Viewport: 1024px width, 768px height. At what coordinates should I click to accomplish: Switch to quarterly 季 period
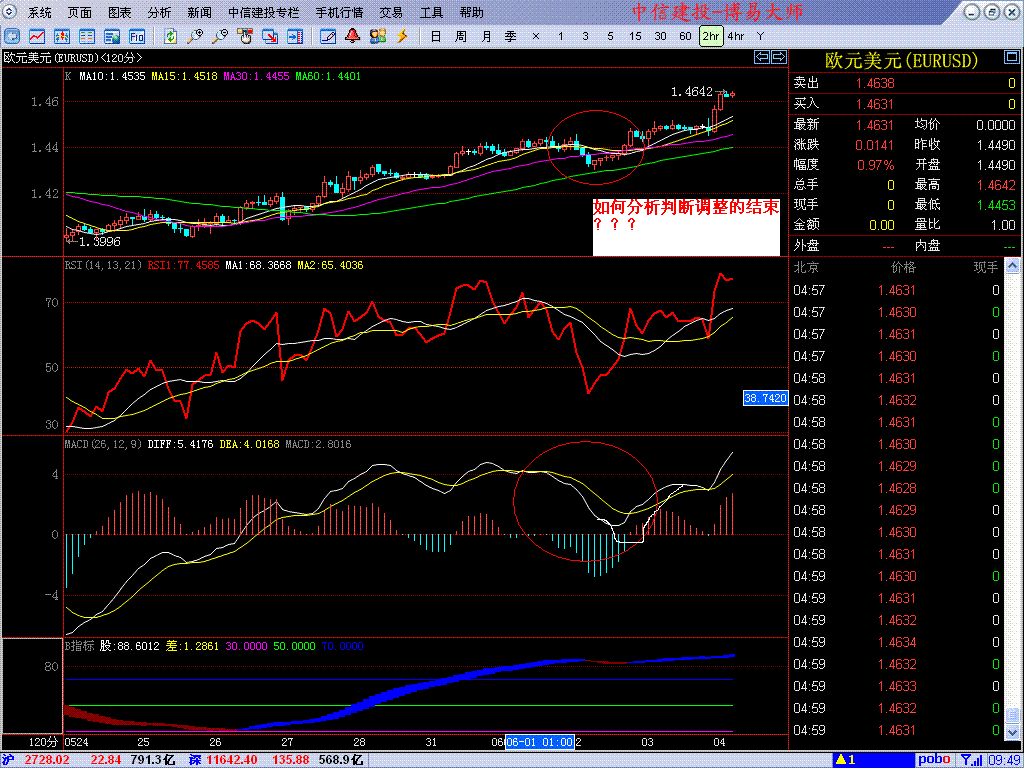[511, 36]
